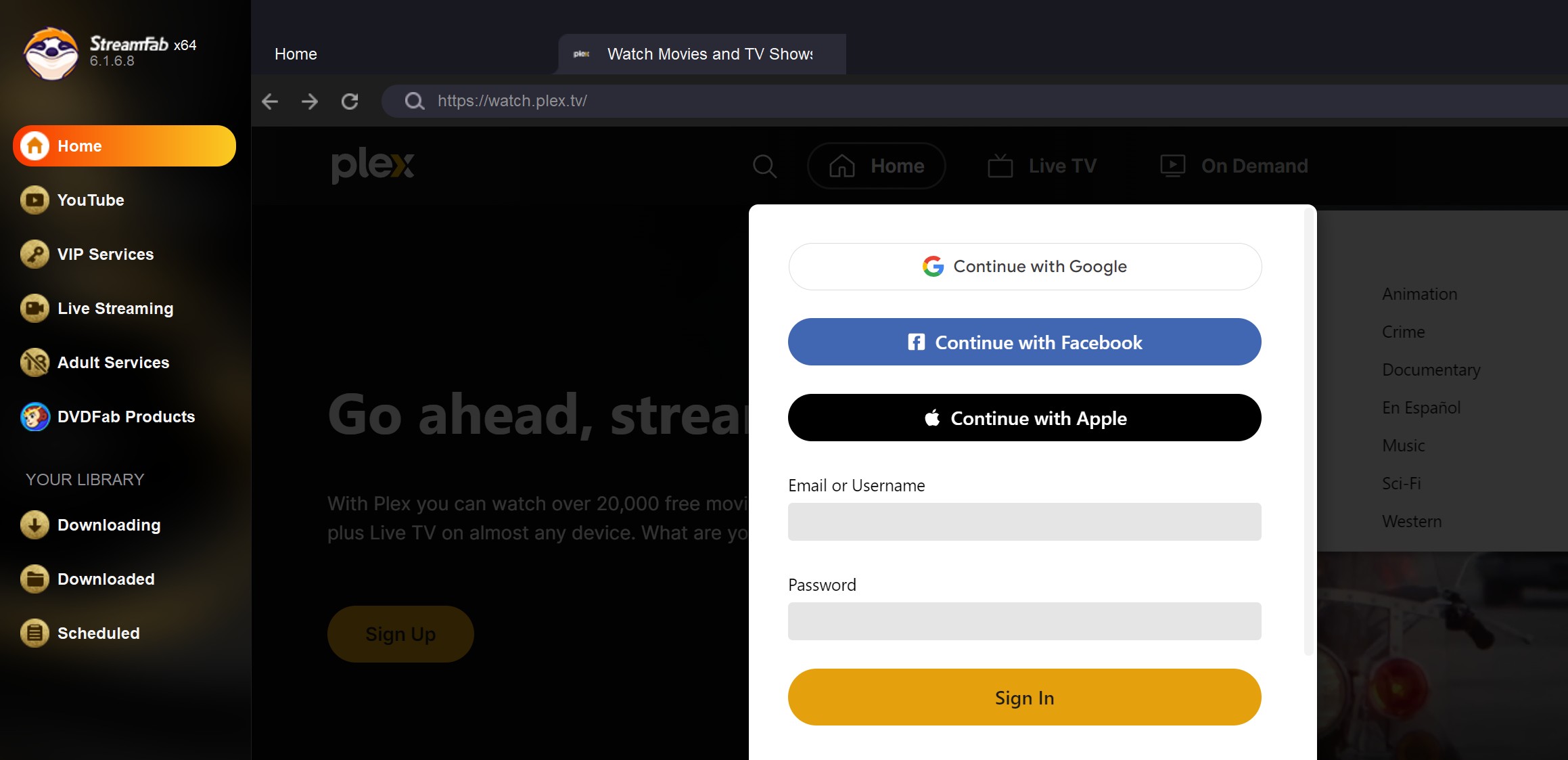The width and height of the screenshot is (1568, 760).
Task: Open the Downloaded folder icon
Action: coord(34,579)
